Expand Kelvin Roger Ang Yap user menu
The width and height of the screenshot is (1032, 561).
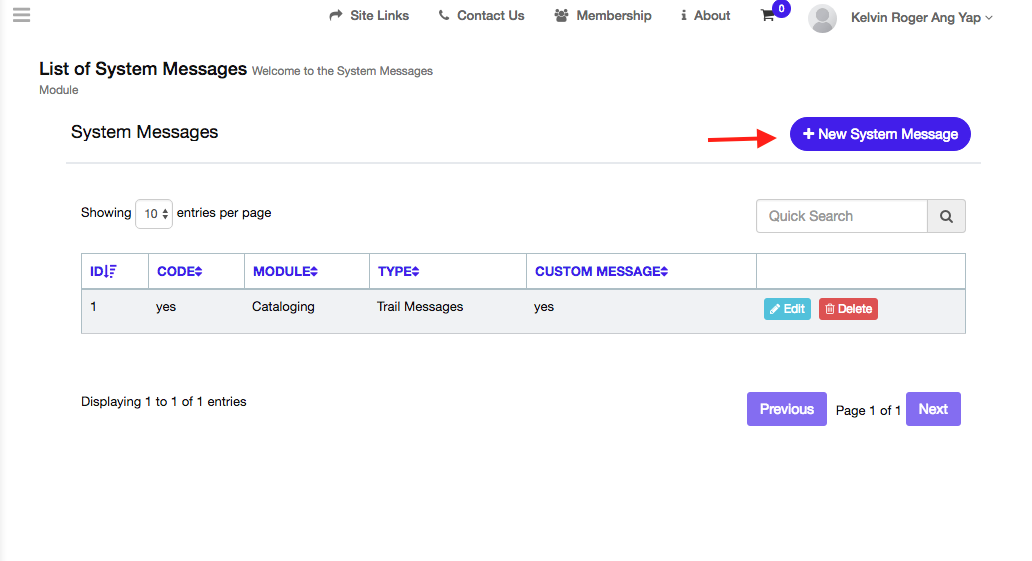pyautogui.click(x=921, y=17)
